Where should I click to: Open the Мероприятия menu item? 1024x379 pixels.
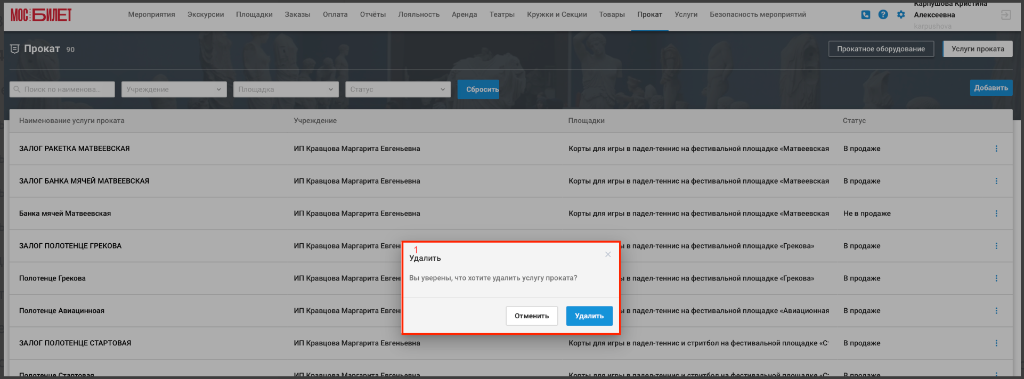(152, 14)
